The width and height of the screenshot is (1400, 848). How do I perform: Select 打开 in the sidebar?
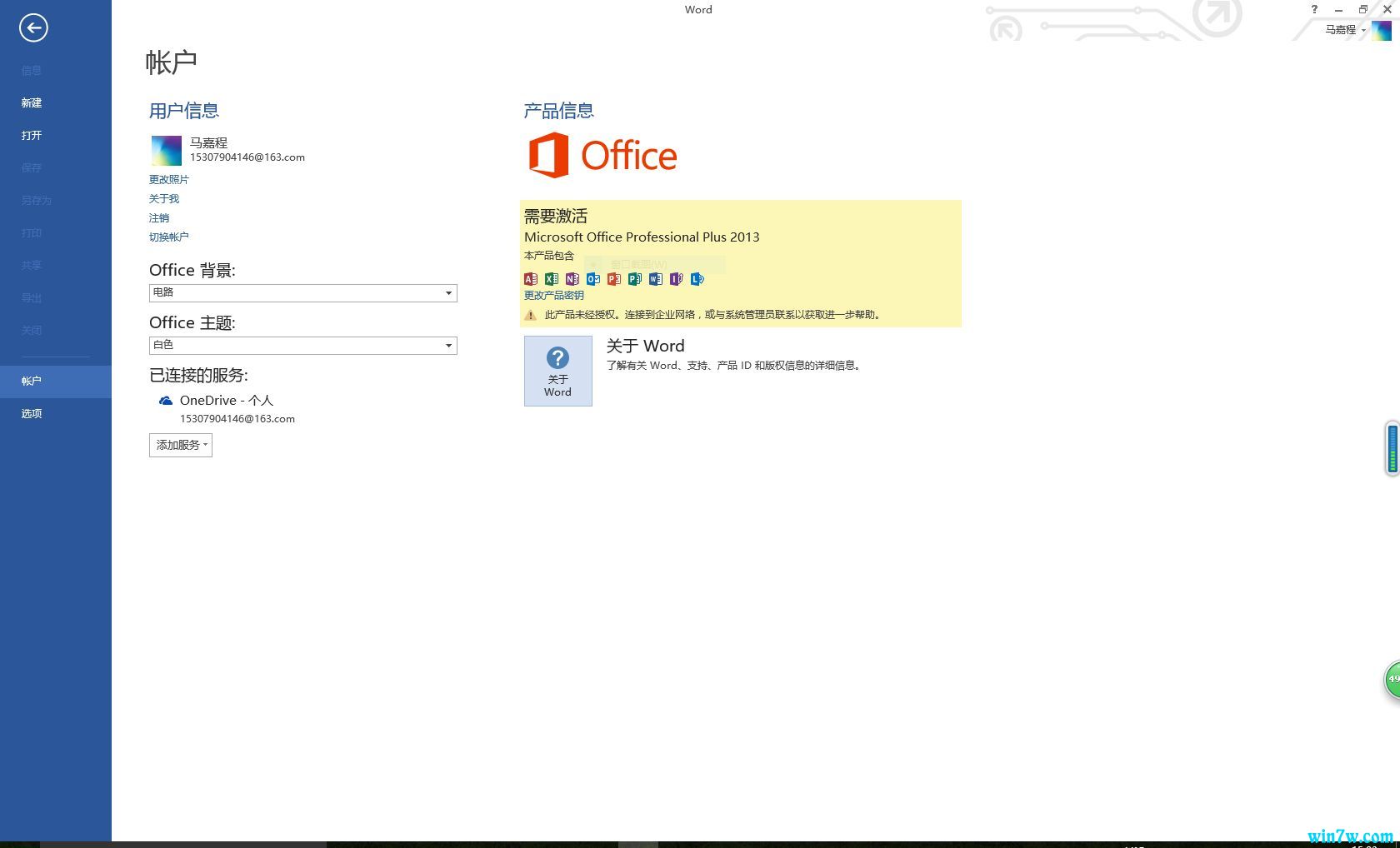point(56,135)
